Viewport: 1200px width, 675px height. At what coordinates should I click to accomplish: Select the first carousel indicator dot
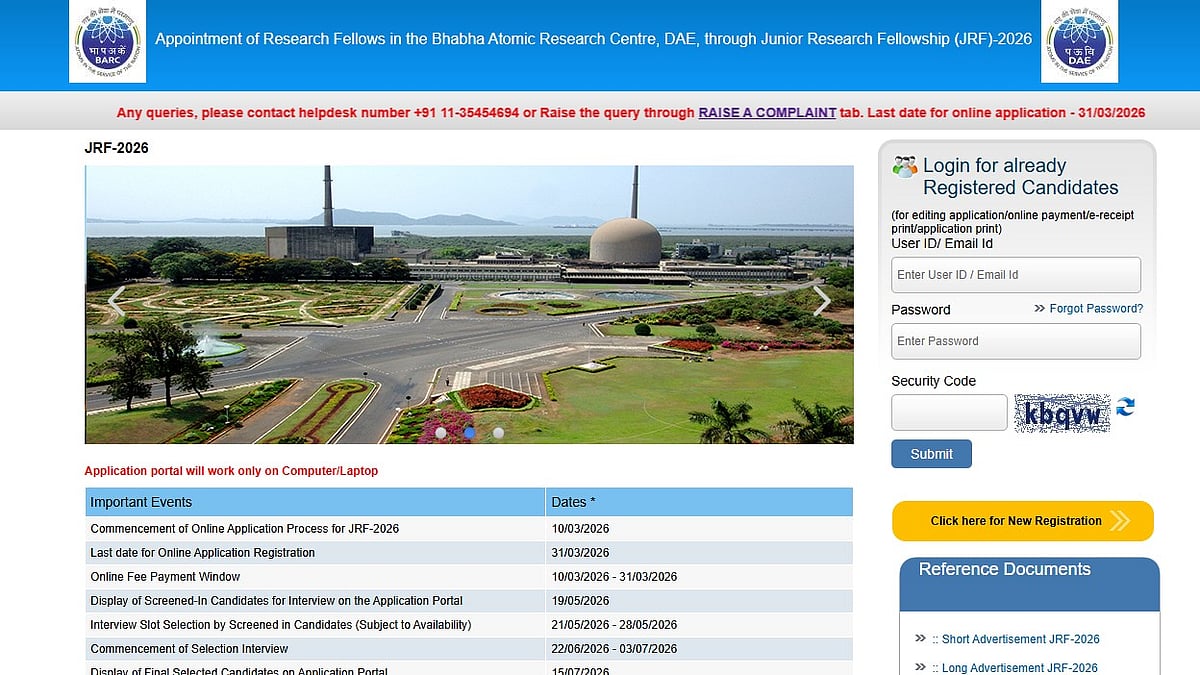[x=441, y=432]
